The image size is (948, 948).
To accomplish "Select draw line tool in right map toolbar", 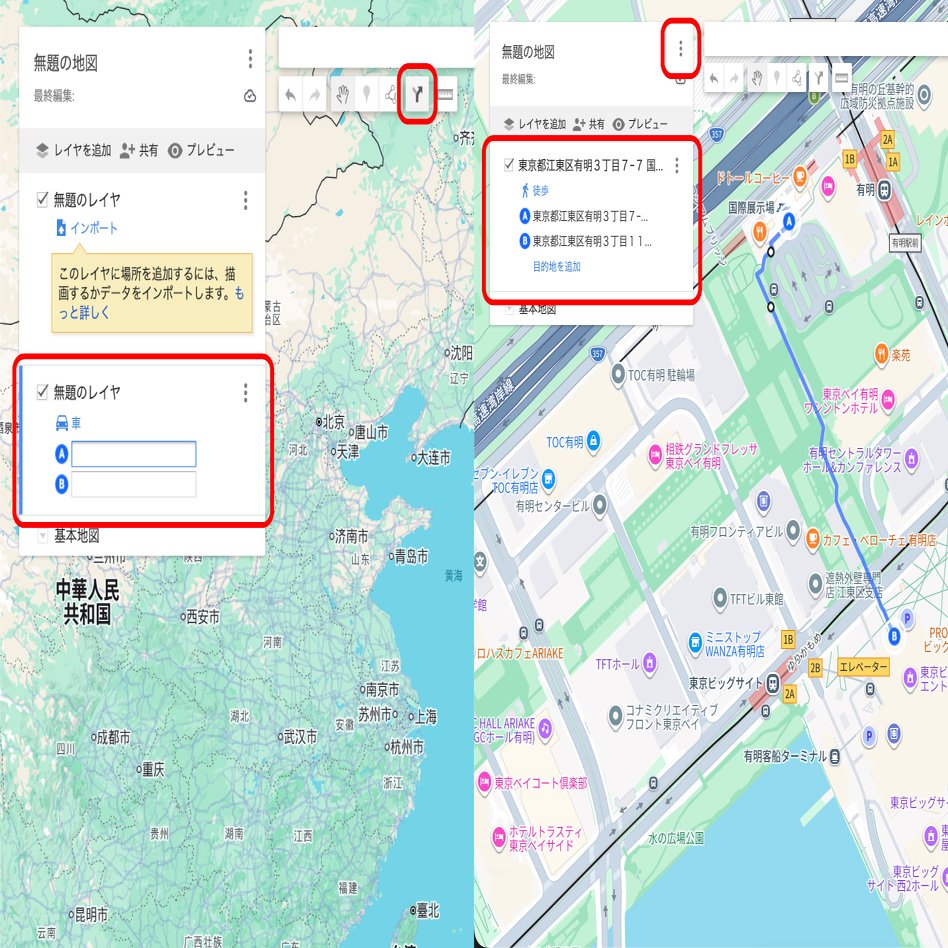I will click(797, 77).
